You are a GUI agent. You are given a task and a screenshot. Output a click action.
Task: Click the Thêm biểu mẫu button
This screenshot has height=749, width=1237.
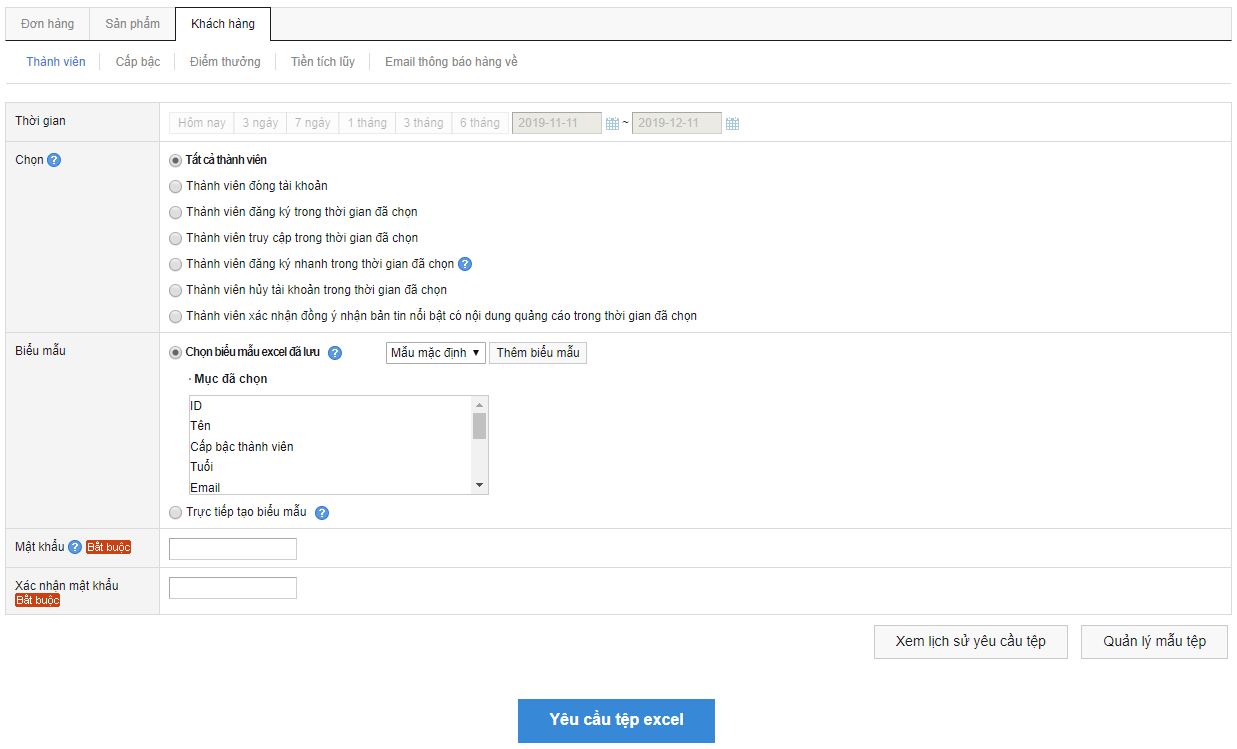[x=538, y=353]
